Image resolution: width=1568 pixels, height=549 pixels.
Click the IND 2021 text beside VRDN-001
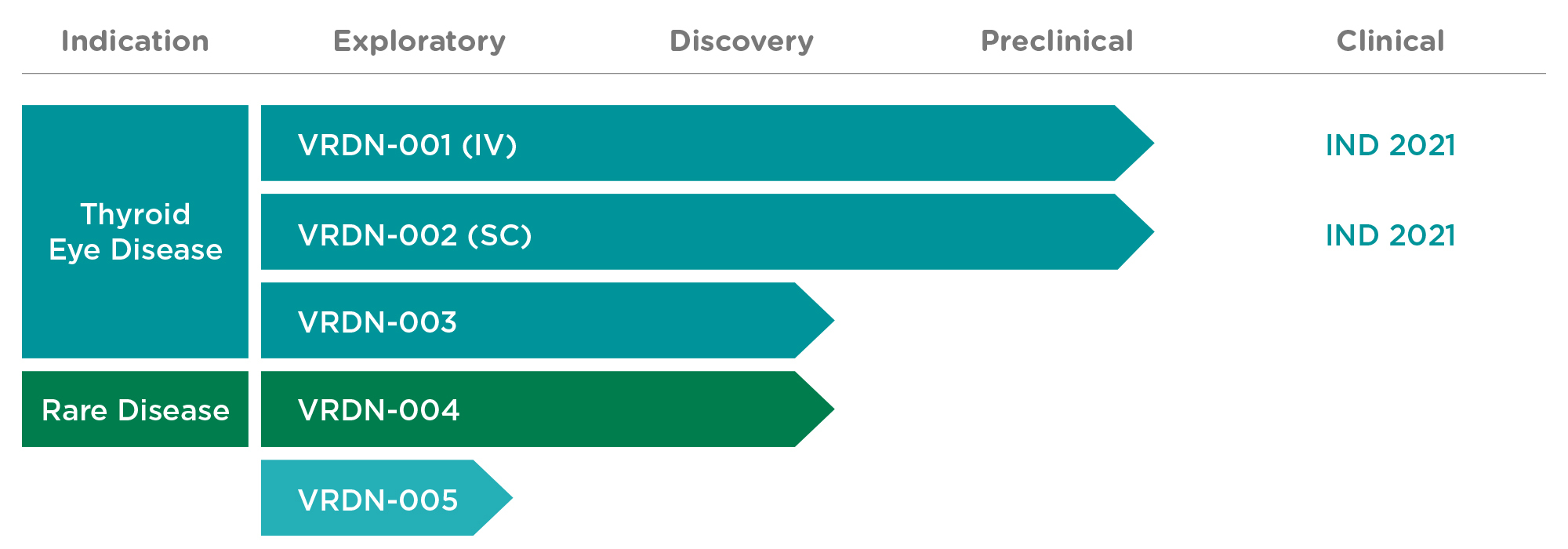tap(1390, 145)
